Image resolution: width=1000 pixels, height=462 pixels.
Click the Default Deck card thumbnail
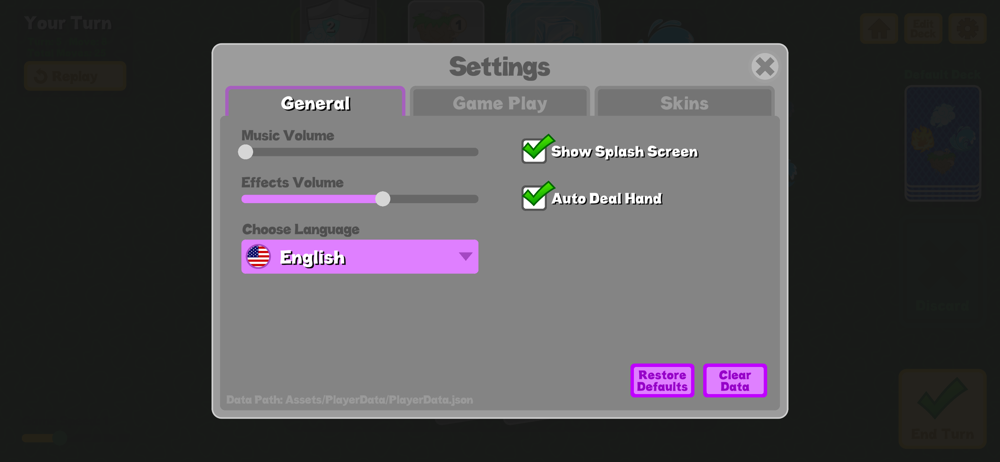(x=942, y=144)
